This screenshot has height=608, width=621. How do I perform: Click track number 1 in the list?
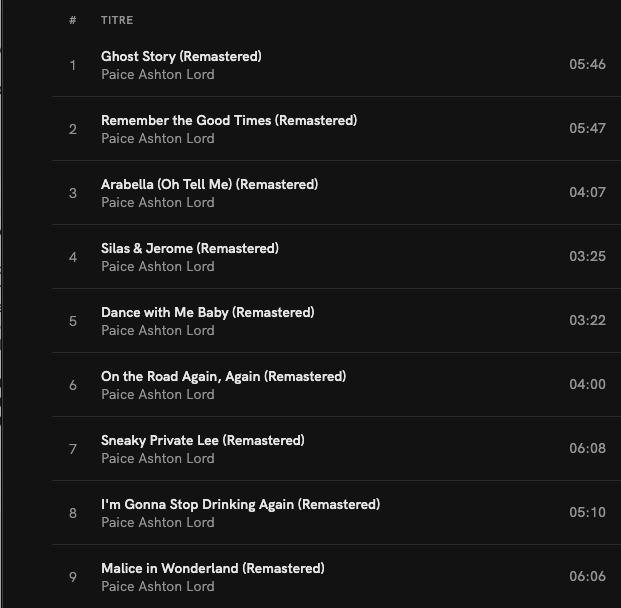73,65
